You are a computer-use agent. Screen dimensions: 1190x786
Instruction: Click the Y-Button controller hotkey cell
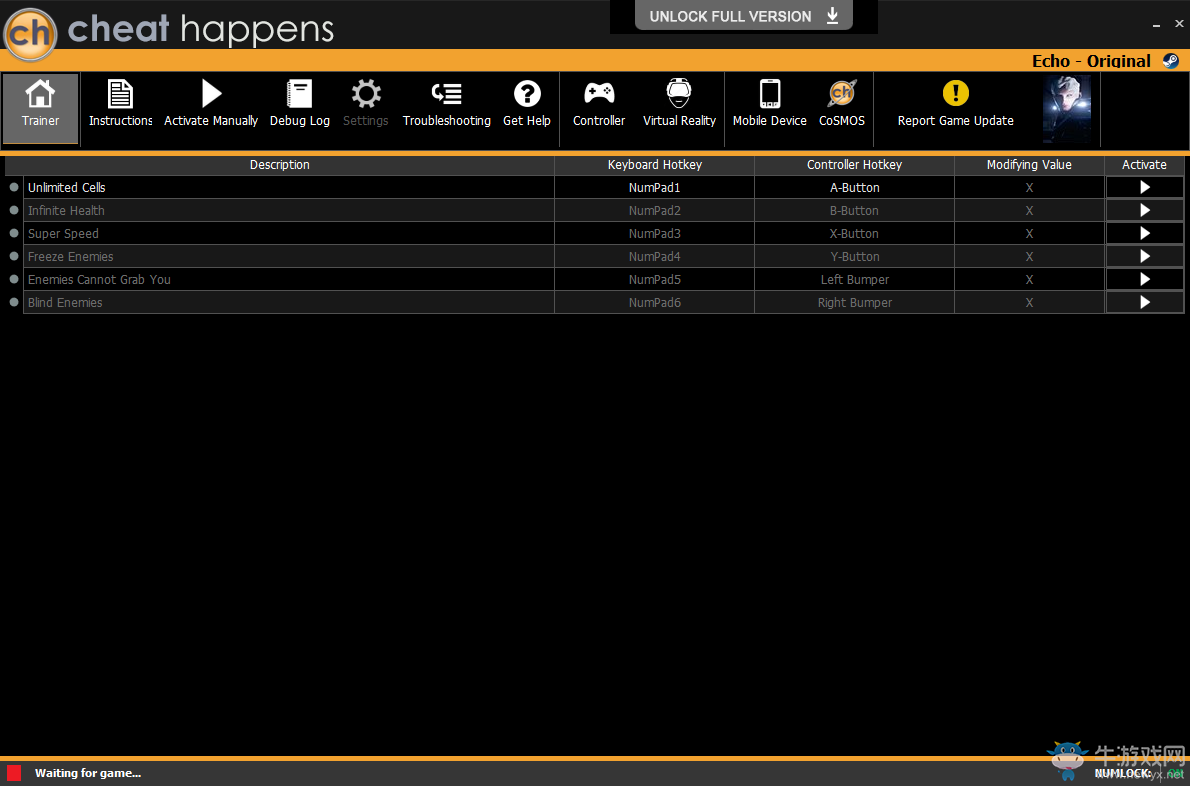[x=855, y=256]
